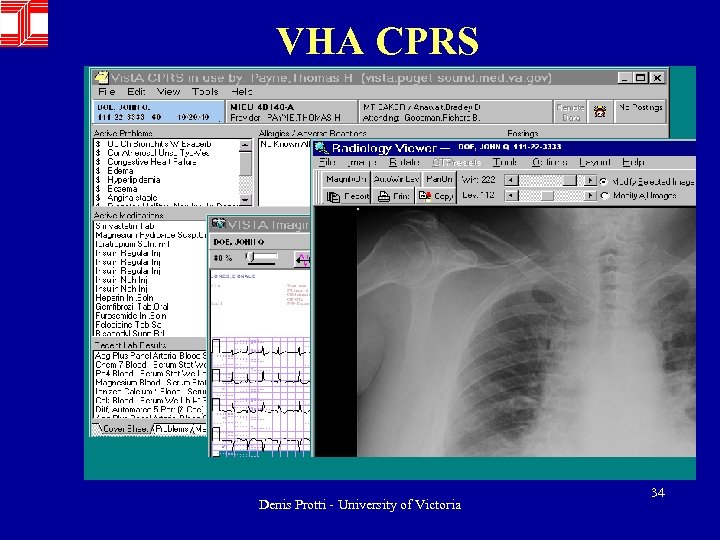This screenshot has width=720, height=540.
Task: Select Modify All Images radio button
Action: [x=604, y=196]
